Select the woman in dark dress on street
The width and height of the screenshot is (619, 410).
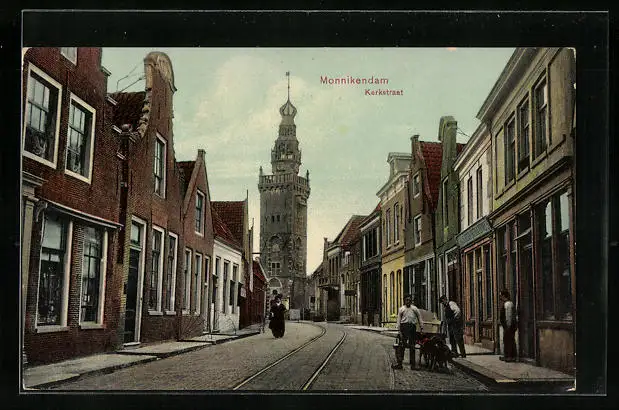pos(277,317)
